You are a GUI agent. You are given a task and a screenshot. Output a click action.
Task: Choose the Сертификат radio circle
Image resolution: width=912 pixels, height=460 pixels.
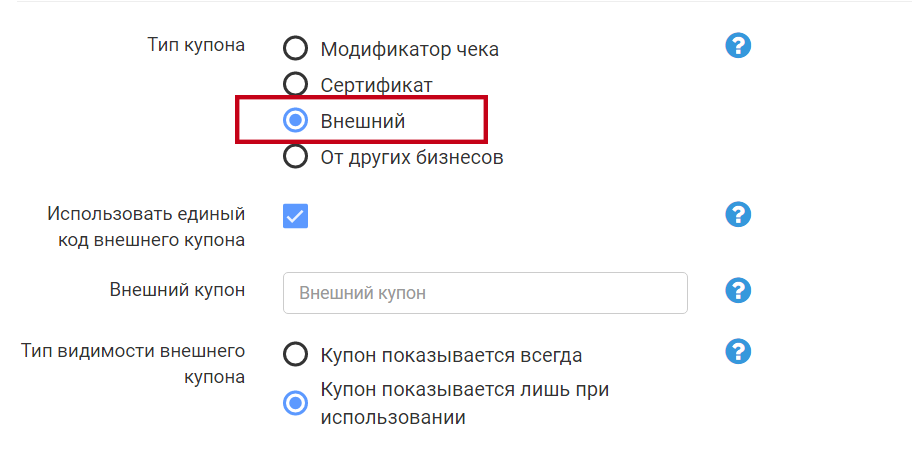coord(295,84)
